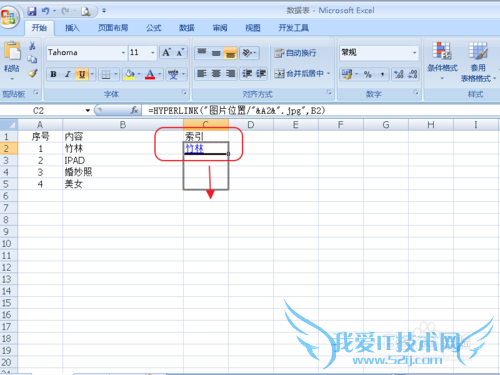Customize the quick access toolbar
The height and width of the screenshot is (375, 500).
pyautogui.click(x=104, y=11)
